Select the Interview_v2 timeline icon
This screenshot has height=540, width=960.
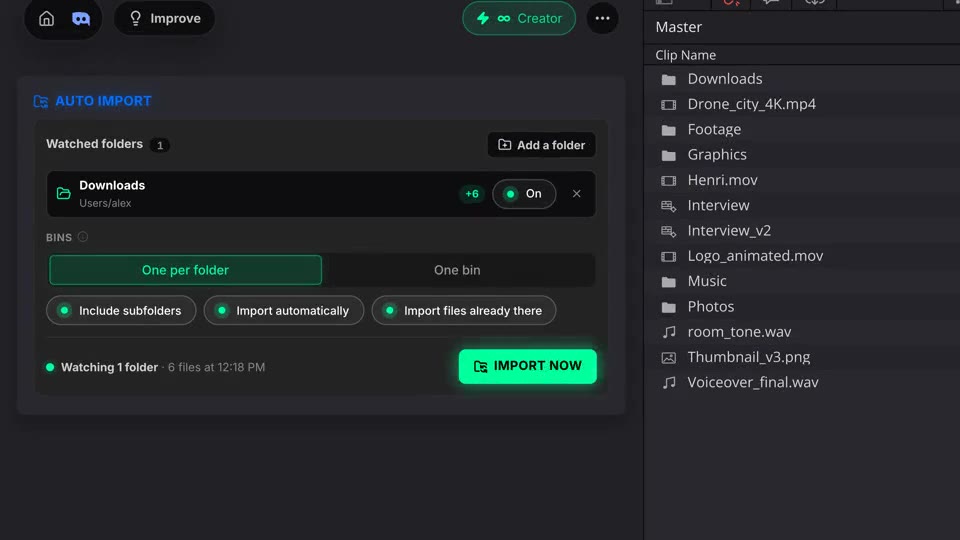(669, 231)
